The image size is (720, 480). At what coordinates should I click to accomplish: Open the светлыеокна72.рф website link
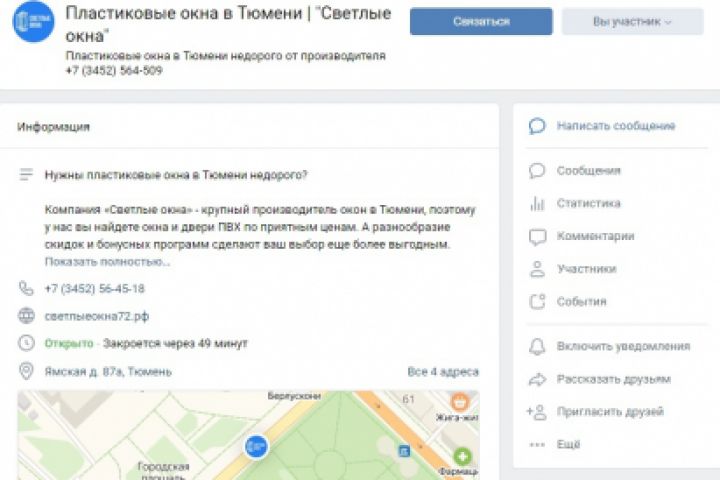tap(96, 316)
